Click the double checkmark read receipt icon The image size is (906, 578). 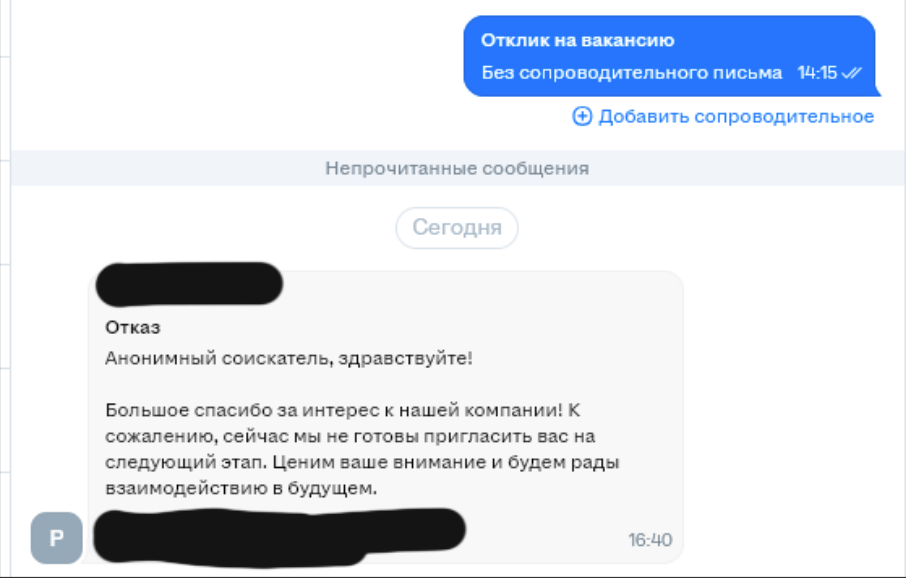point(852,73)
